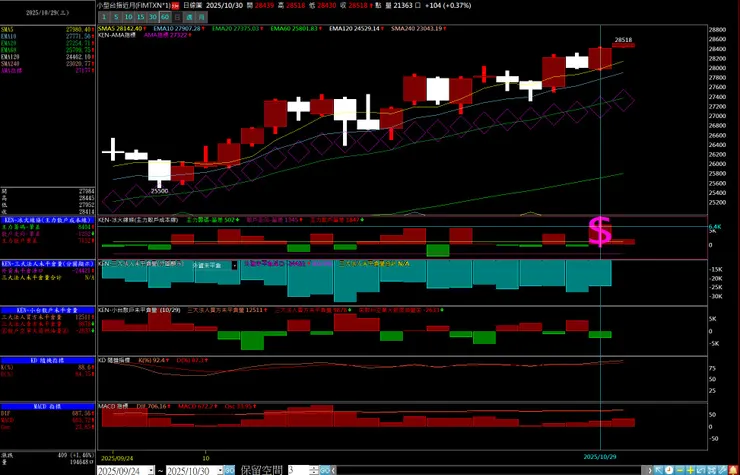Image resolution: width=740 pixels, height=475 pixels.
Task: Open the start date 2025/09/24 dropdown
Action: pyautogui.click(x=151, y=471)
